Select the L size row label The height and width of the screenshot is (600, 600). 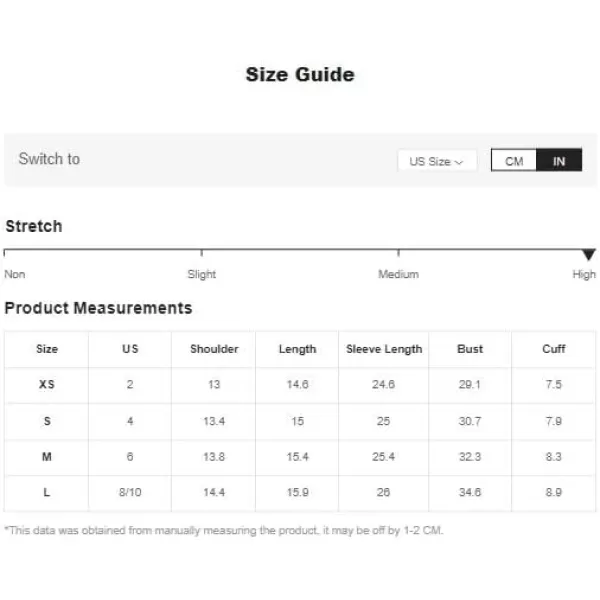click(x=47, y=492)
